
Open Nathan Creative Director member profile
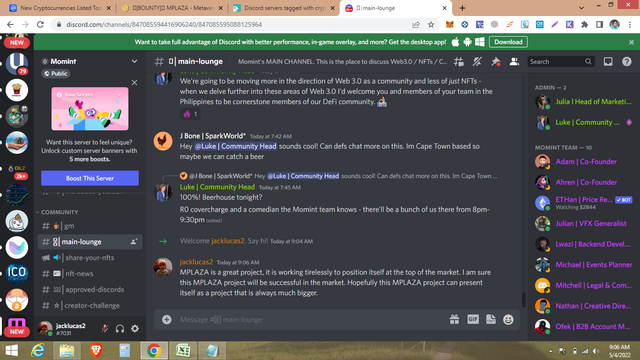coord(583,306)
